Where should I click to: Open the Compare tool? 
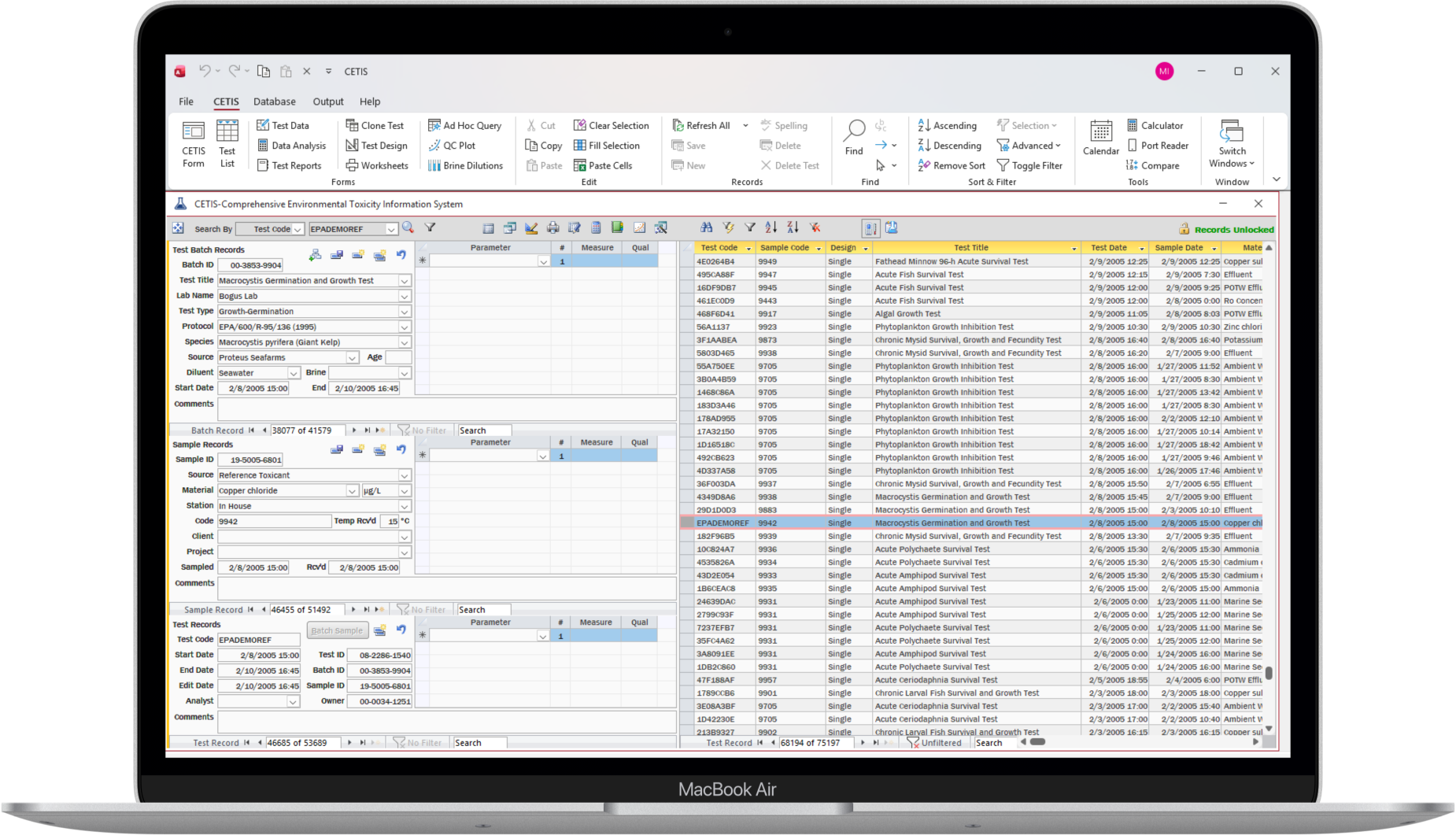pyautogui.click(x=1152, y=165)
